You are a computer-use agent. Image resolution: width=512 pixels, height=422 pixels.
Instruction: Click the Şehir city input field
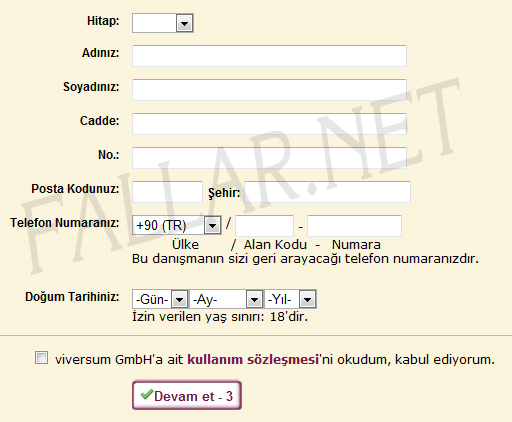point(327,192)
